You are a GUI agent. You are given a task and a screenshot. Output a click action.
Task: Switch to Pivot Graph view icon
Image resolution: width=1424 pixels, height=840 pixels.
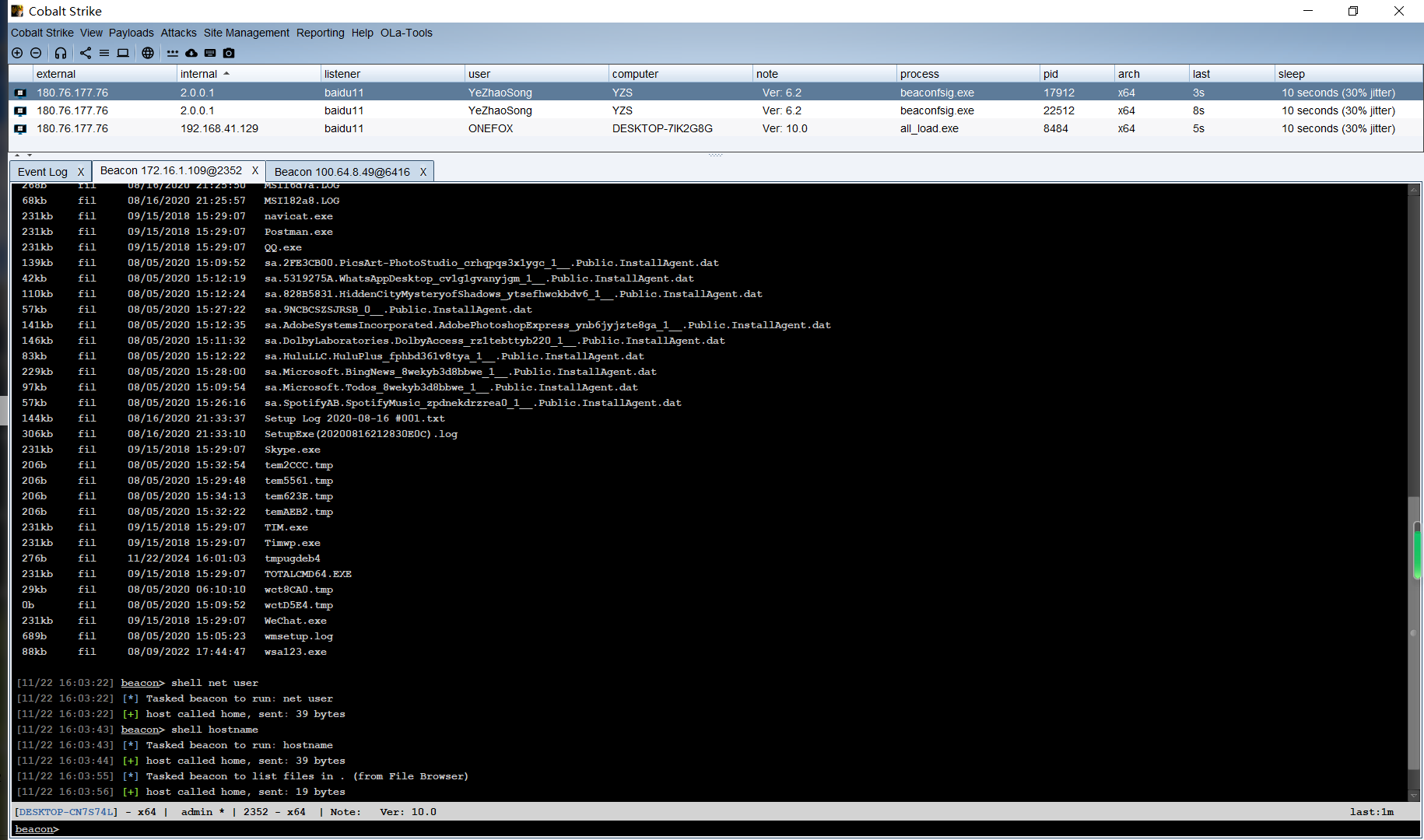click(86, 53)
